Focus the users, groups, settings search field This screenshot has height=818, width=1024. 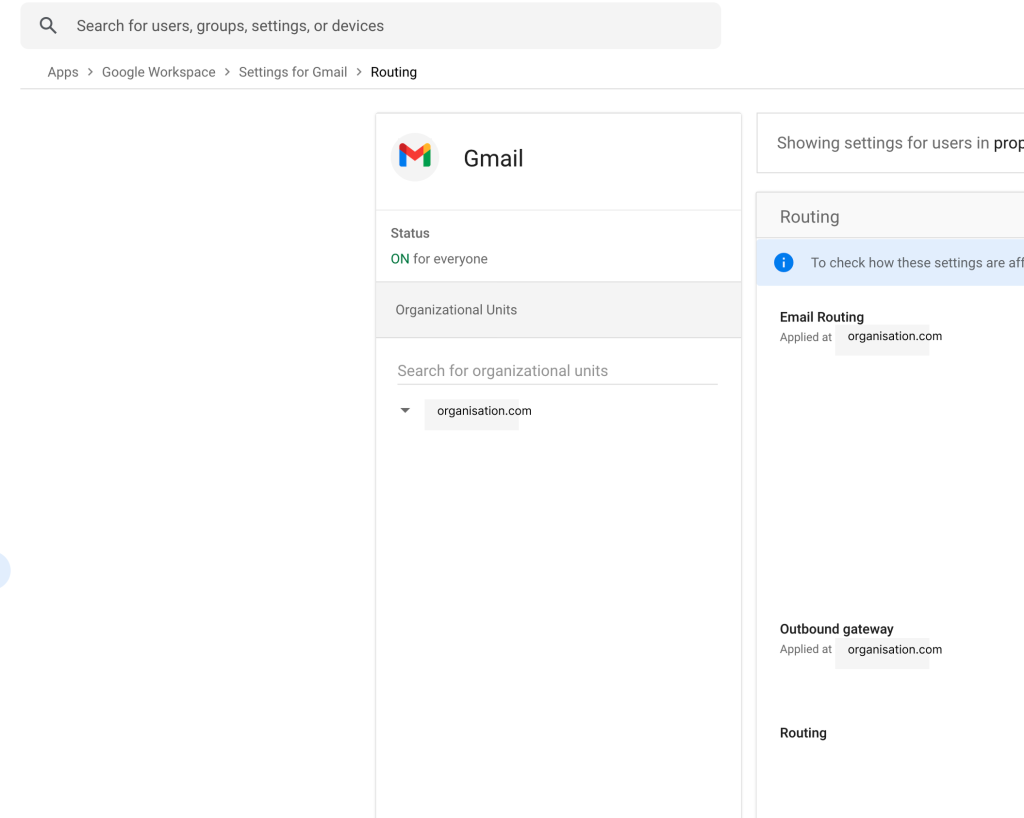370,25
